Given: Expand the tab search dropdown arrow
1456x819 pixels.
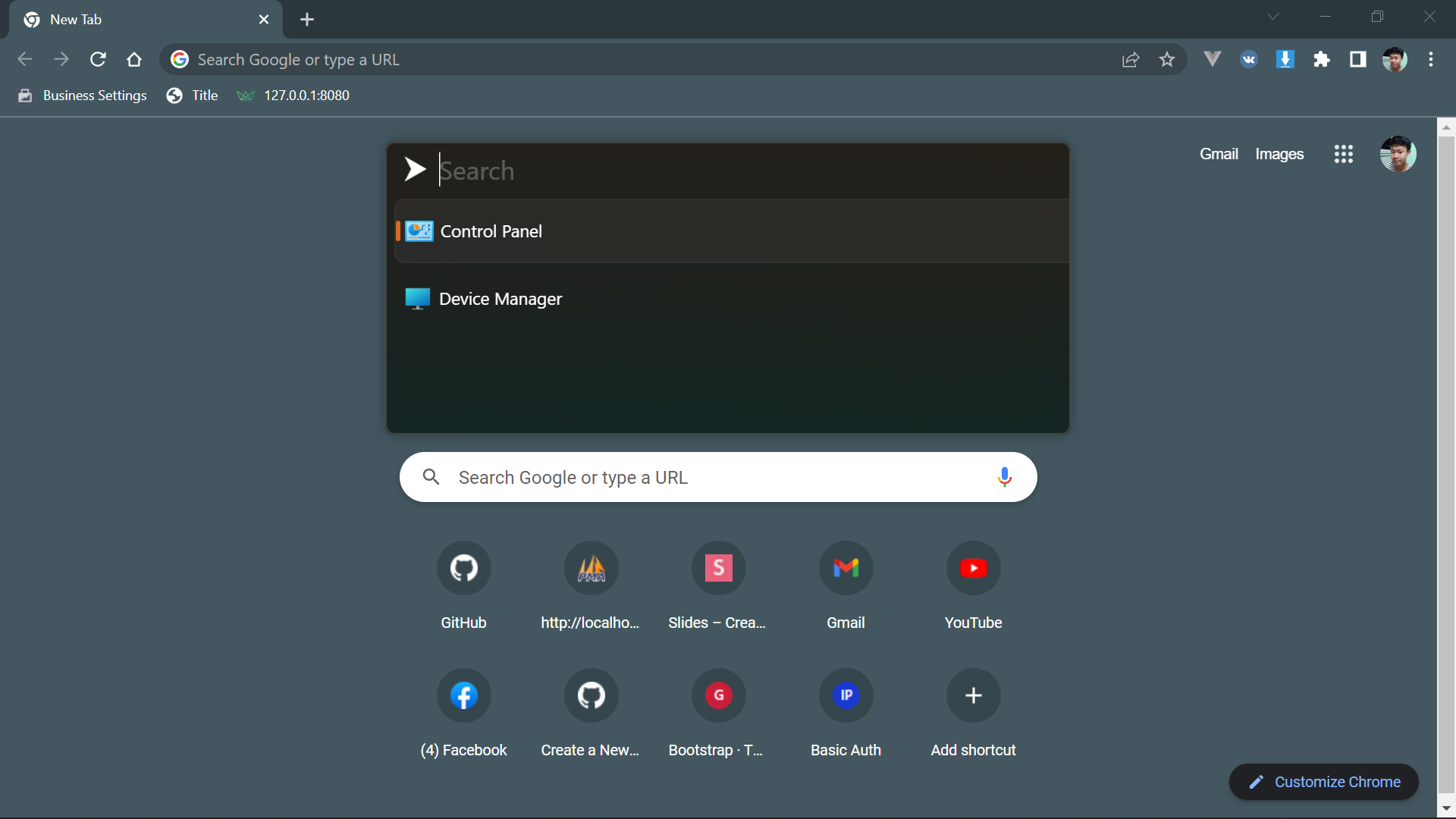Looking at the screenshot, I should 1272,17.
